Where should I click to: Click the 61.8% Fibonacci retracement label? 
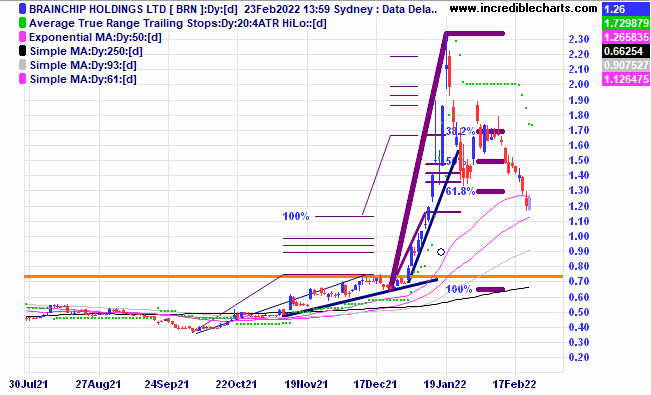(x=460, y=191)
